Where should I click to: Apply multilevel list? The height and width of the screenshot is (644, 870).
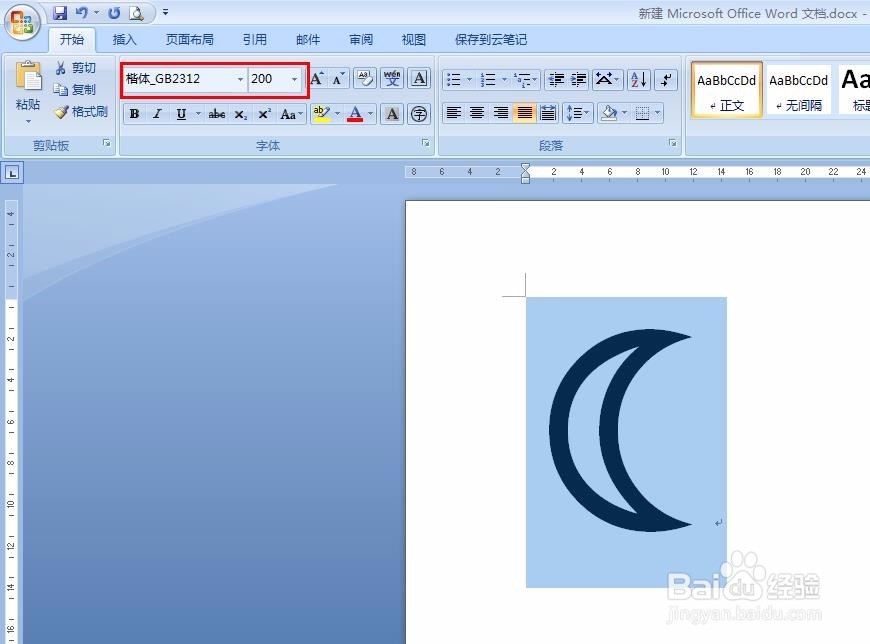[523, 80]
